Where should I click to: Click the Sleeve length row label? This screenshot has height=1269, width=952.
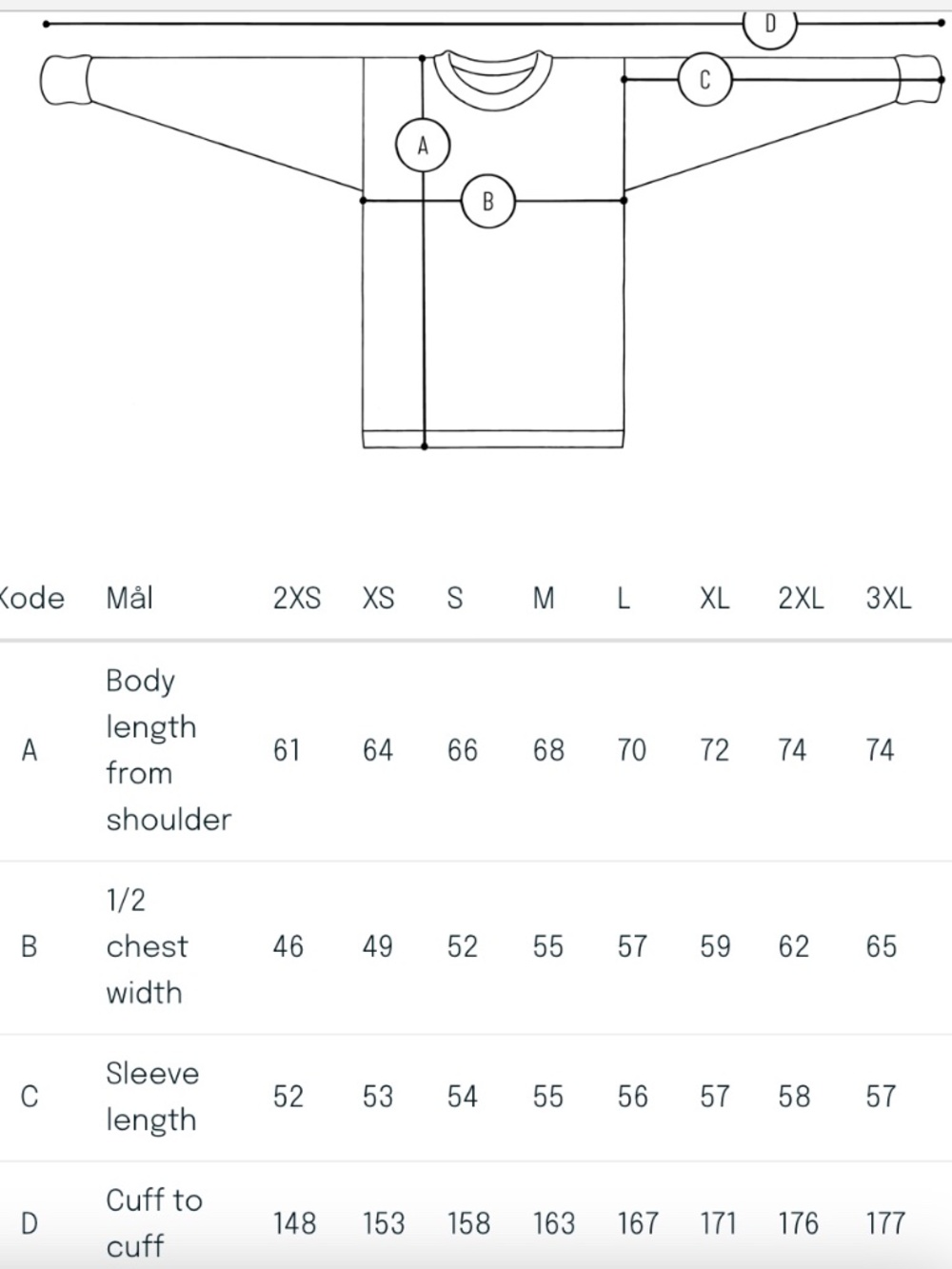[x=152, y=1097]
